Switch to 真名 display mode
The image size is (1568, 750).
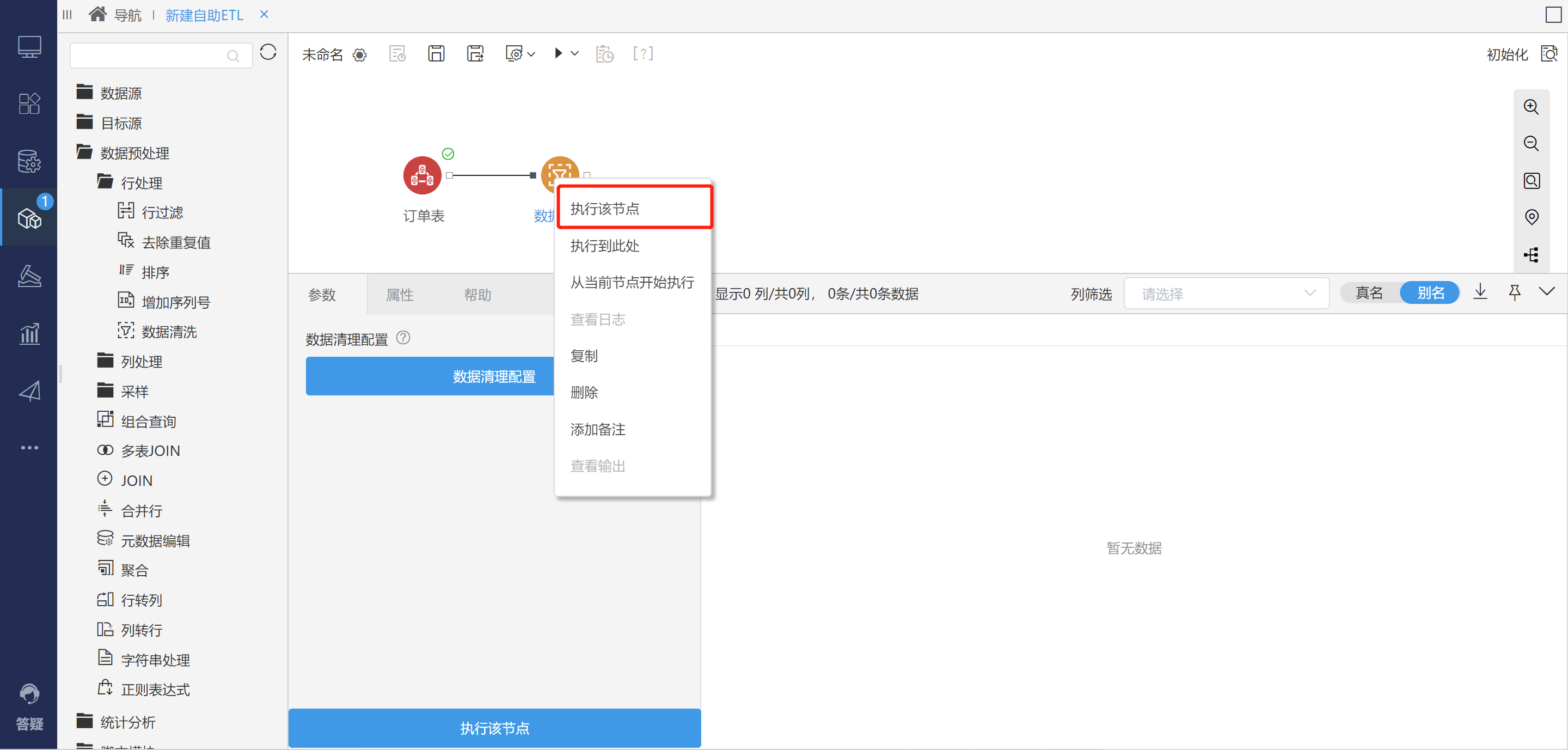click(x=1369, y=293)
